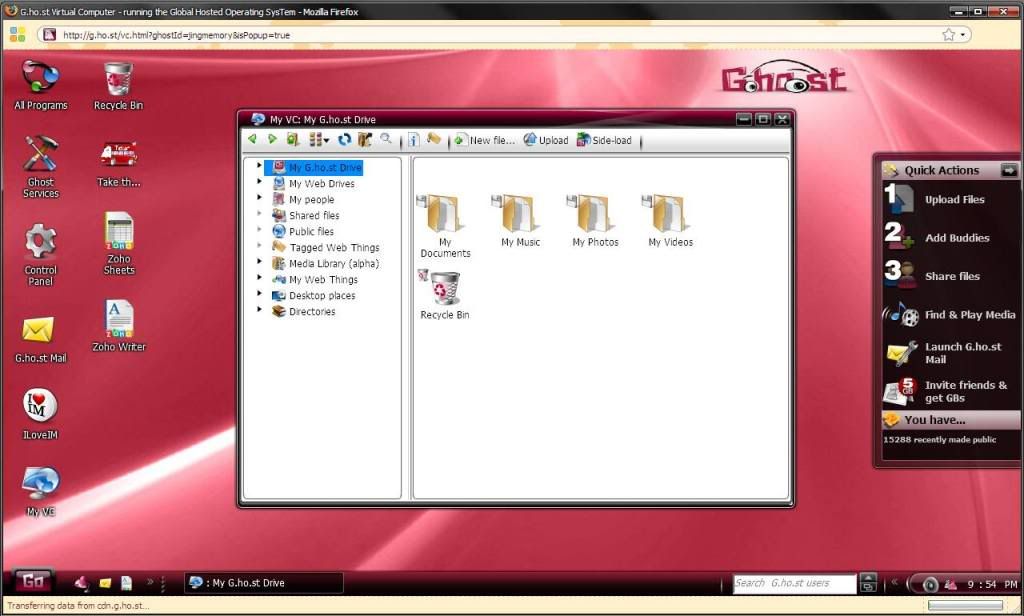This screenshot has height=616, width=1024.
Task: Take the tour via the desktop icon
Action: click(x=118, y=163)
